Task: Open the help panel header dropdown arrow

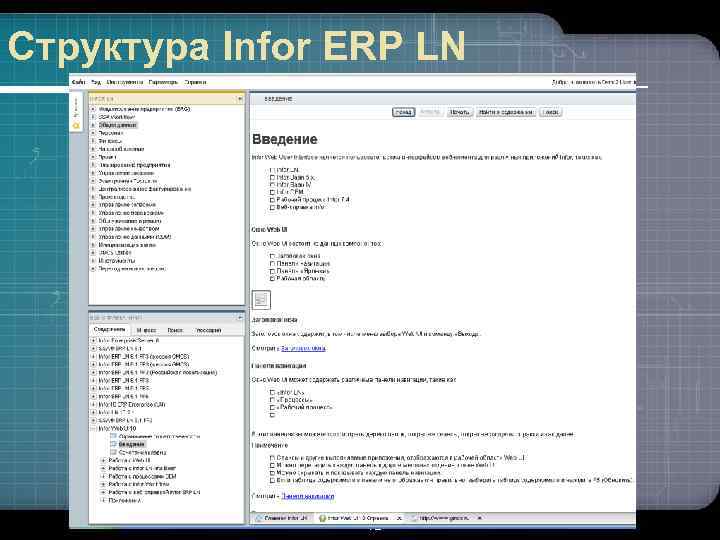Action: 239,318
